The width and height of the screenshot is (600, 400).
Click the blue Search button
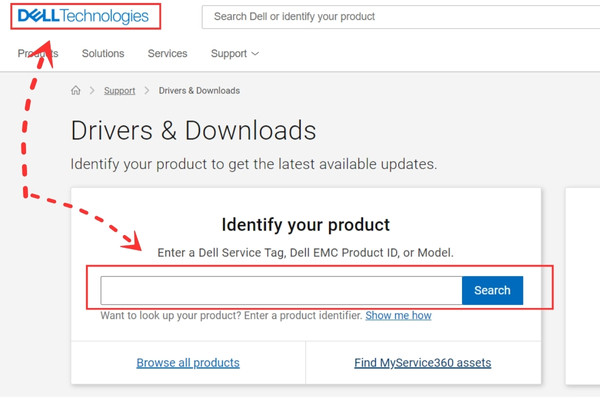point(492,291)
